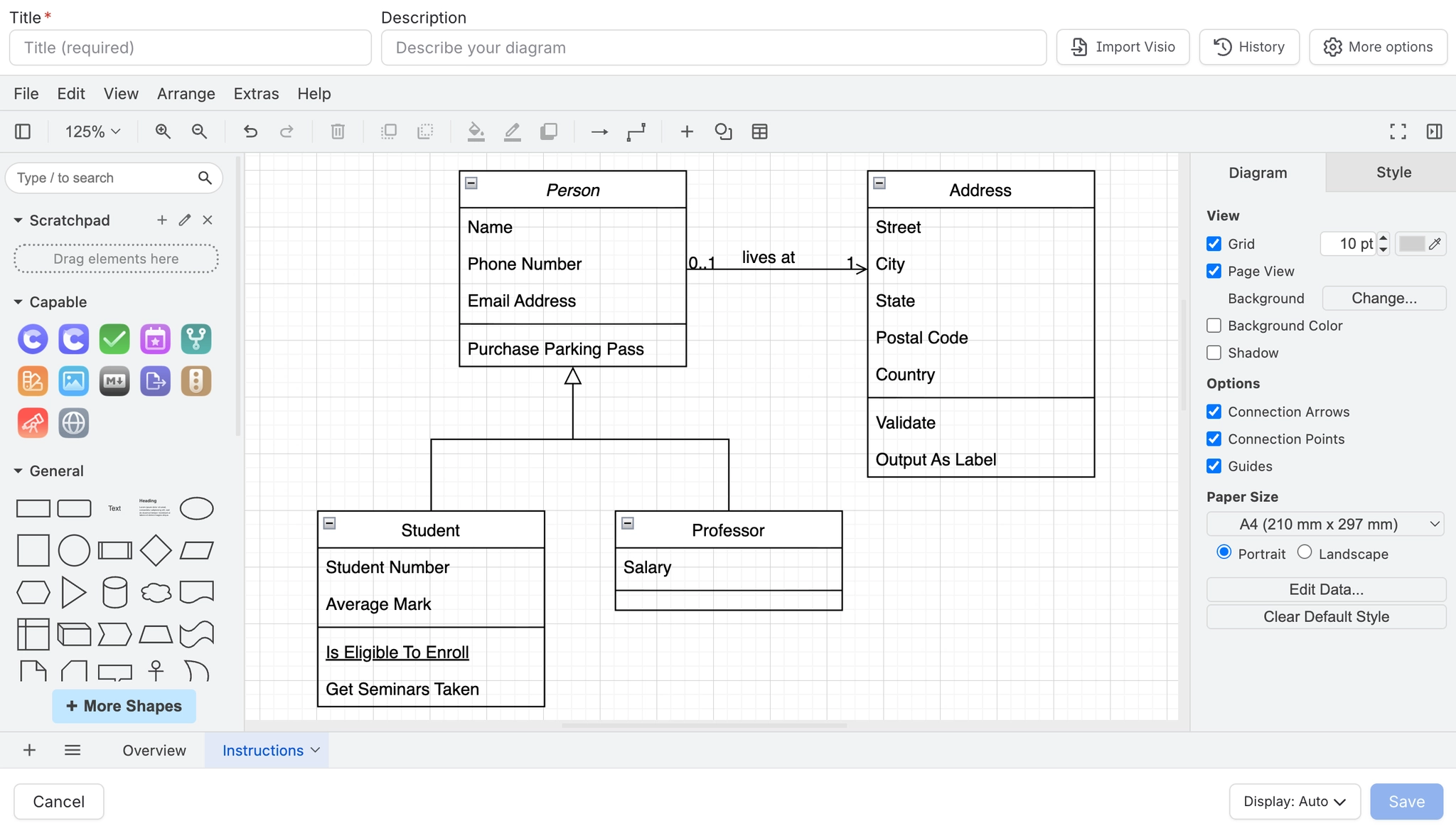The image size is (1456, 831).
Task: Click the Import Visio button
Action: click(1123, 47)
